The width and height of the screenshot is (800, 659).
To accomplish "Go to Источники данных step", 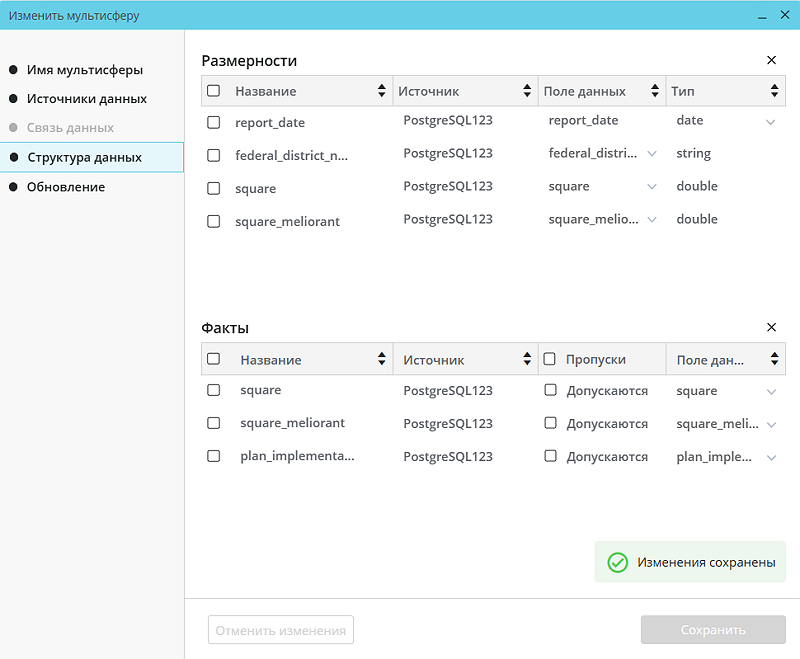I will (x=86, y=99).
